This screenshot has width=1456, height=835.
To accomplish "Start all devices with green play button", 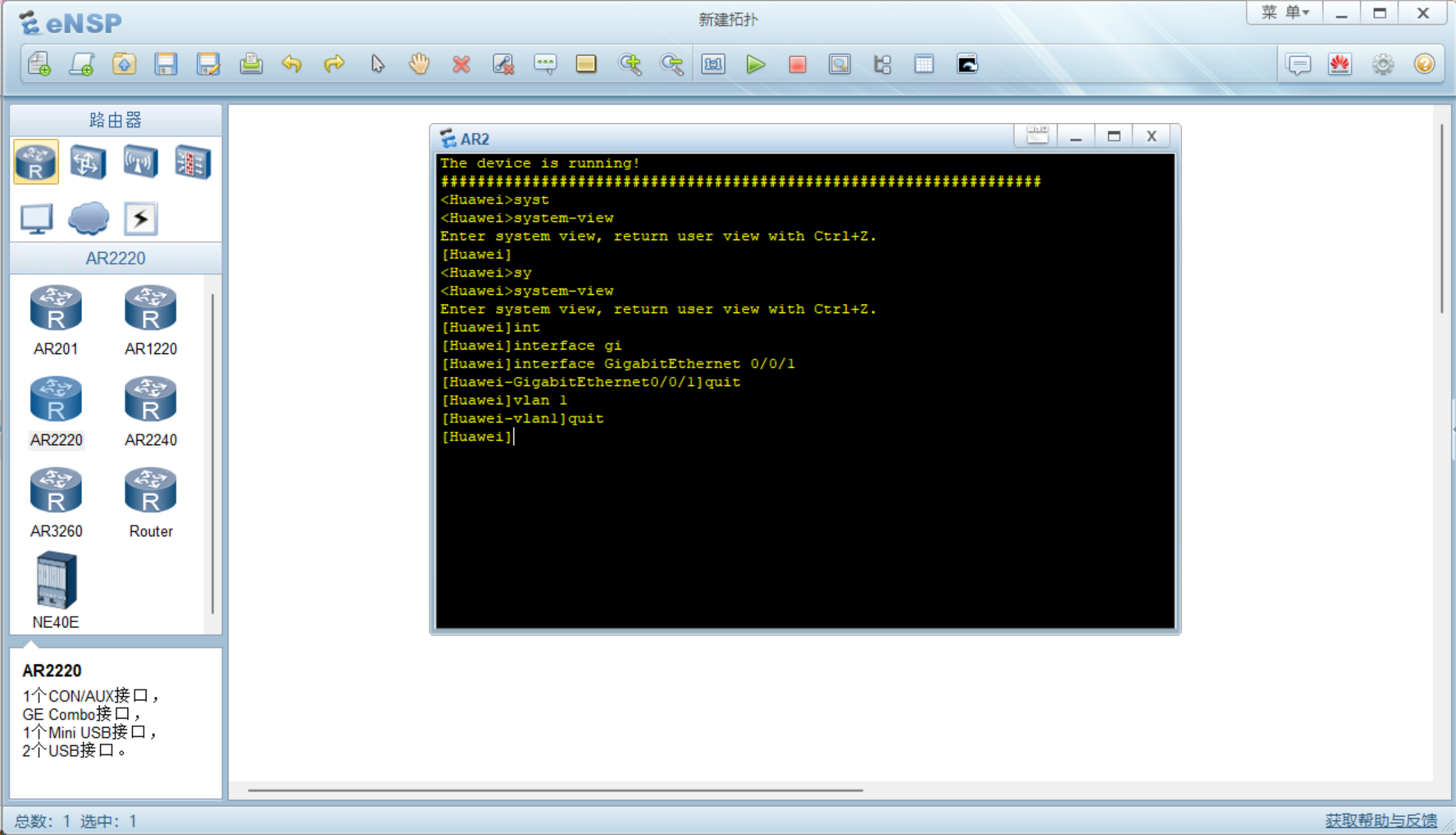I will (755, 64).
